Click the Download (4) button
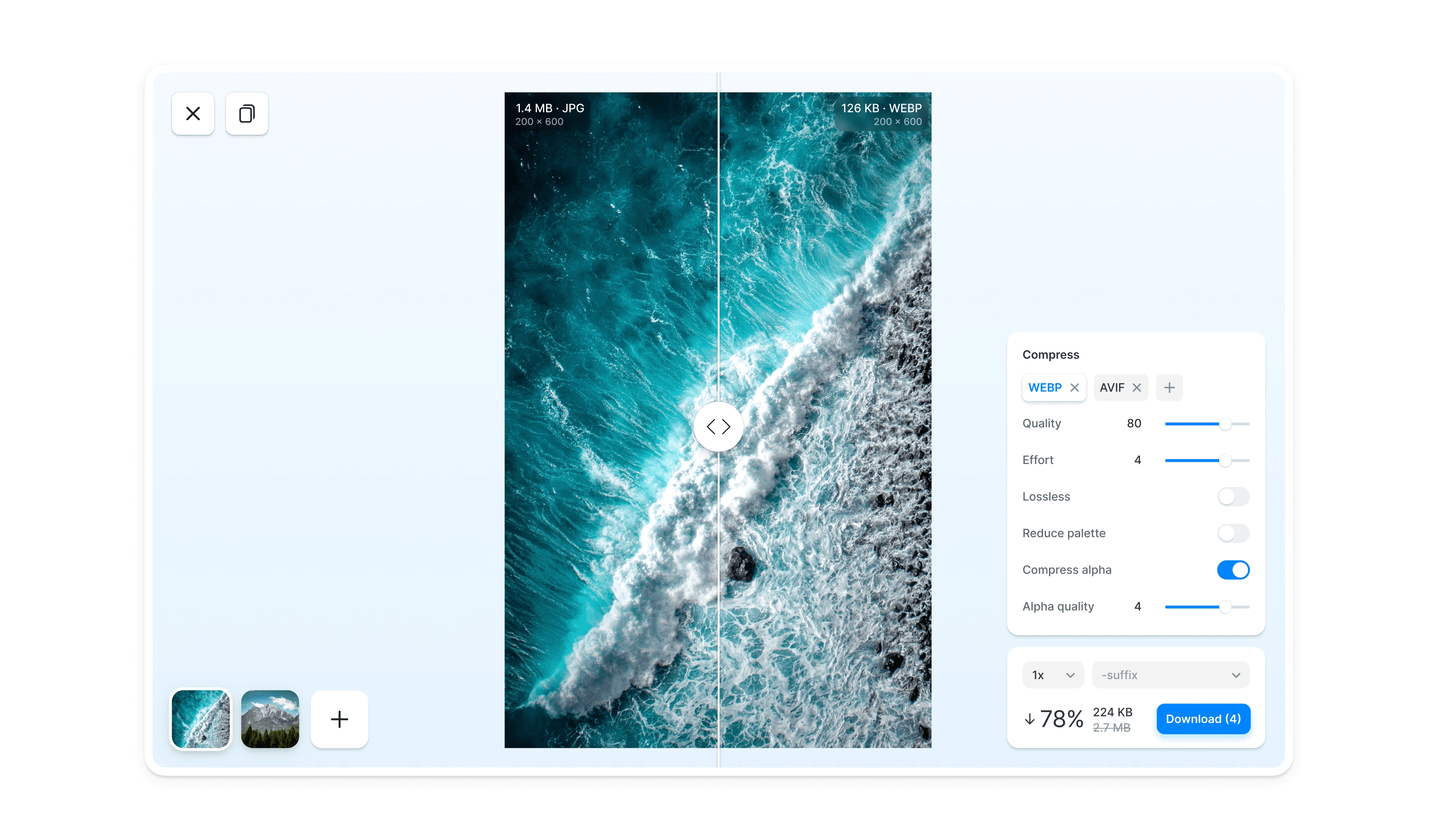This screenshot has width=1439, height=840. pos(1203,719)
